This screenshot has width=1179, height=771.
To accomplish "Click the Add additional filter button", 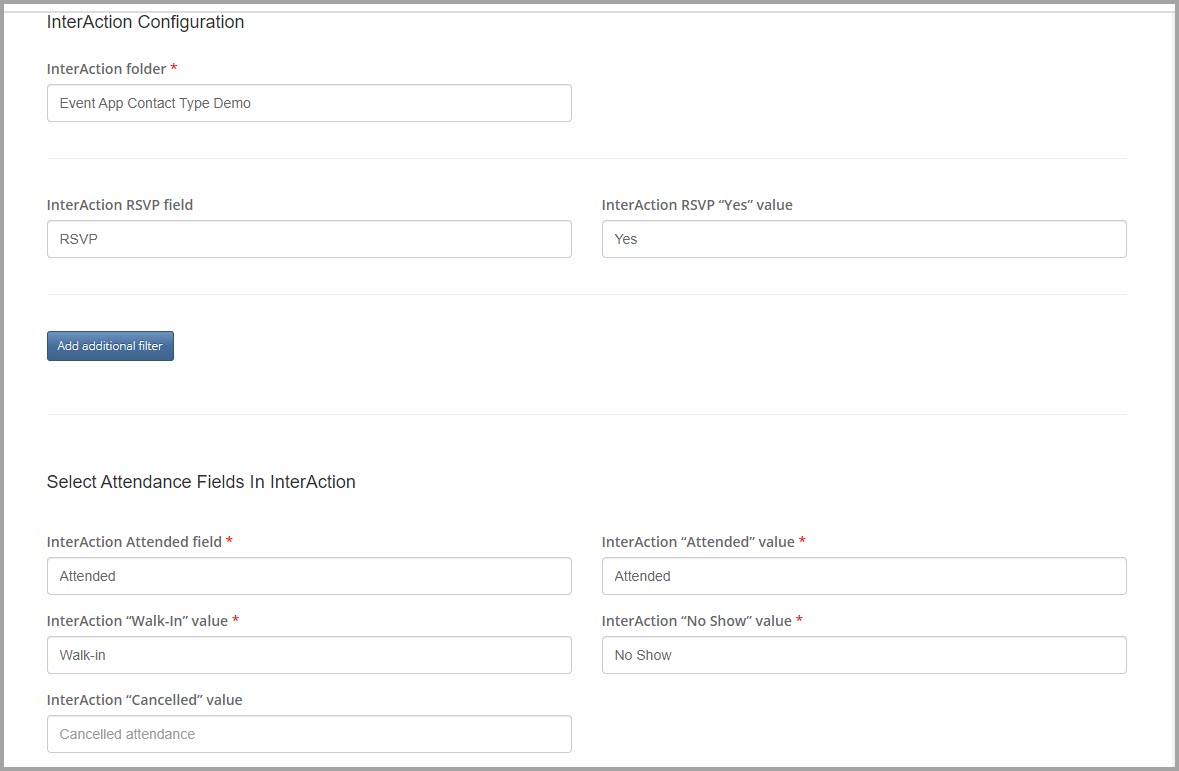I will tap(111, 346).
